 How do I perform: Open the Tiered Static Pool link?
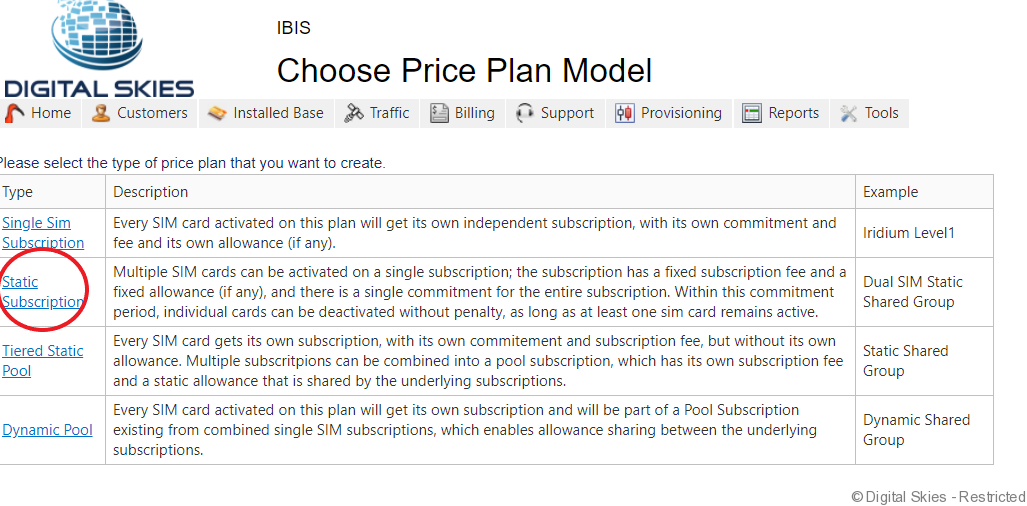pos(42,360)
